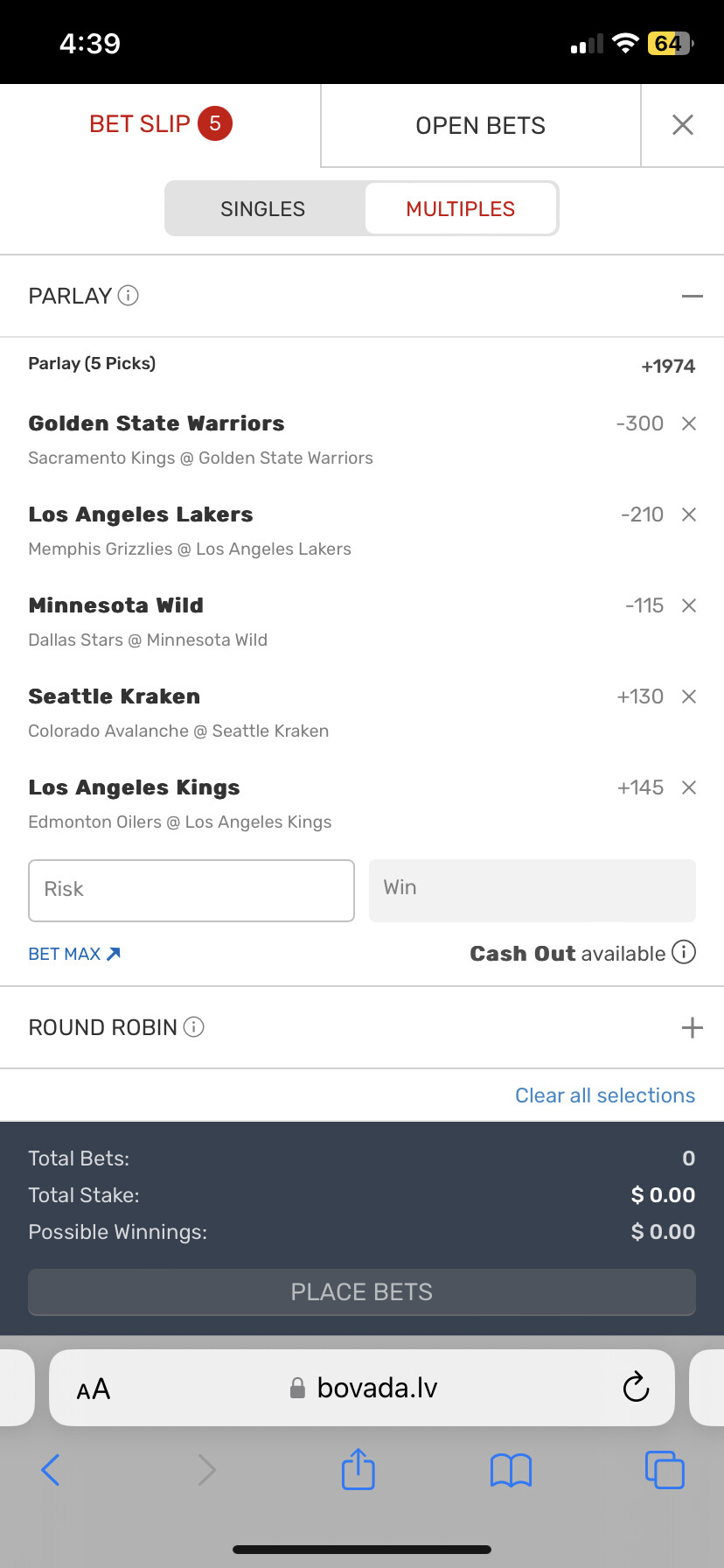Reload the bovada.lv page
The image size is (724, 1568).
point(636,1387)
